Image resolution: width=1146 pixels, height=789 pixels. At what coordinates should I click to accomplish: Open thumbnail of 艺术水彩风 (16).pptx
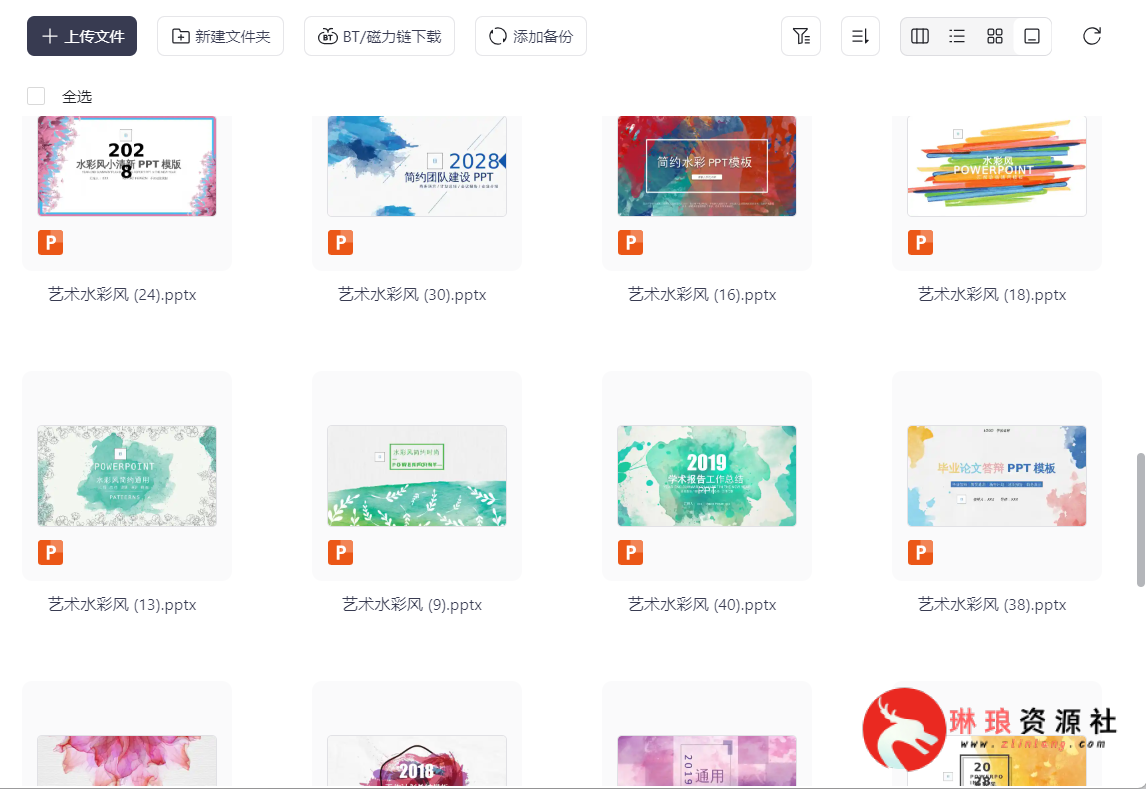(x=707, y=166)
